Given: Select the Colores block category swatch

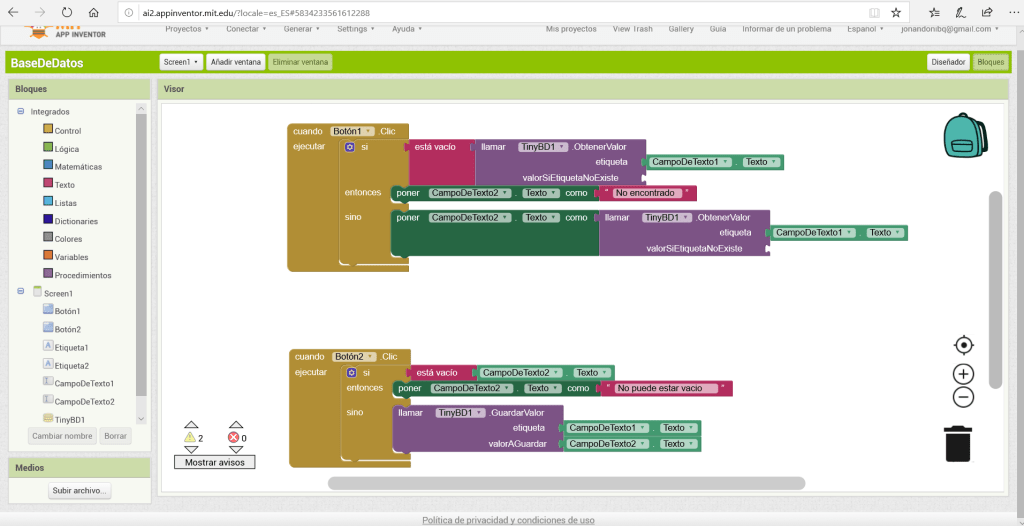Looking at the screenshot, I should pos(48,238).
